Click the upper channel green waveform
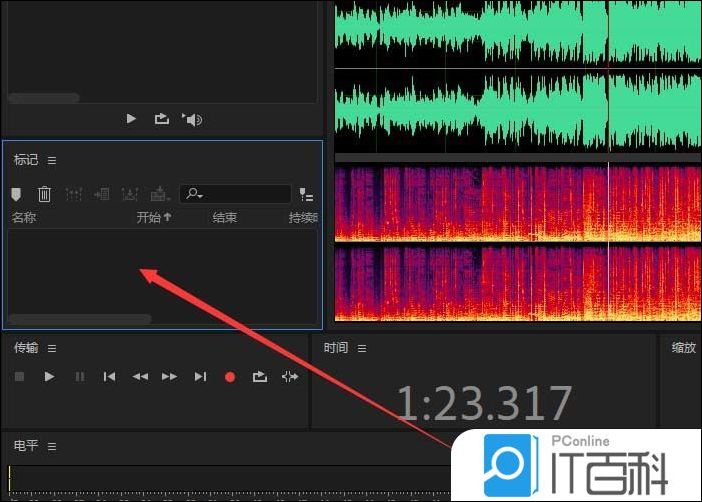Screen dimensions: 702x502 click(518, 34)
